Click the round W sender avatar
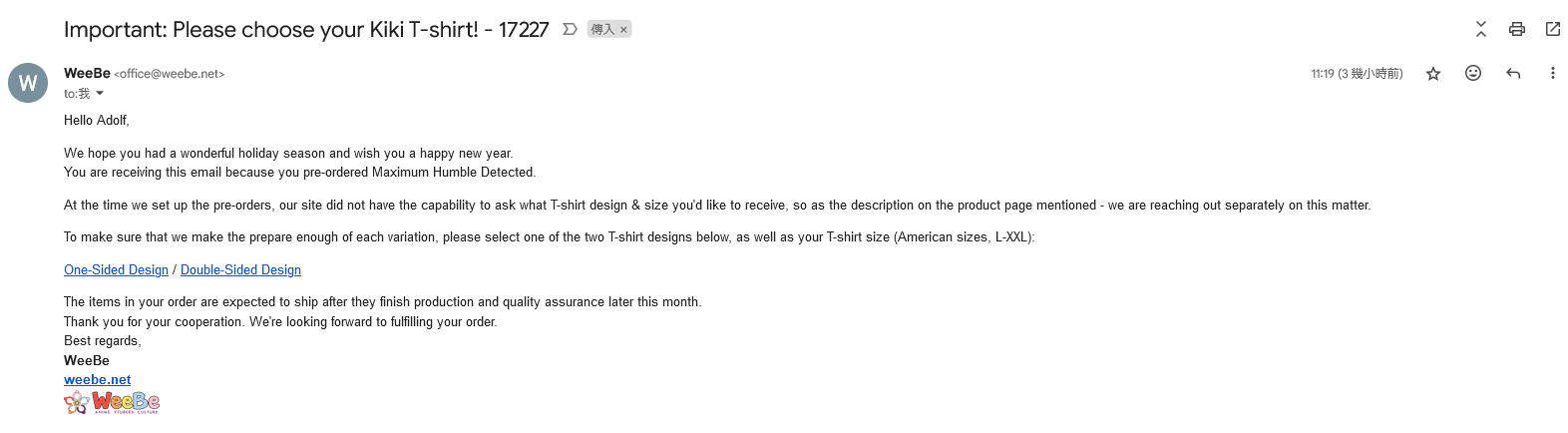Image resolution: width=1568 pixels, height=433 pixels. (28, 83)
